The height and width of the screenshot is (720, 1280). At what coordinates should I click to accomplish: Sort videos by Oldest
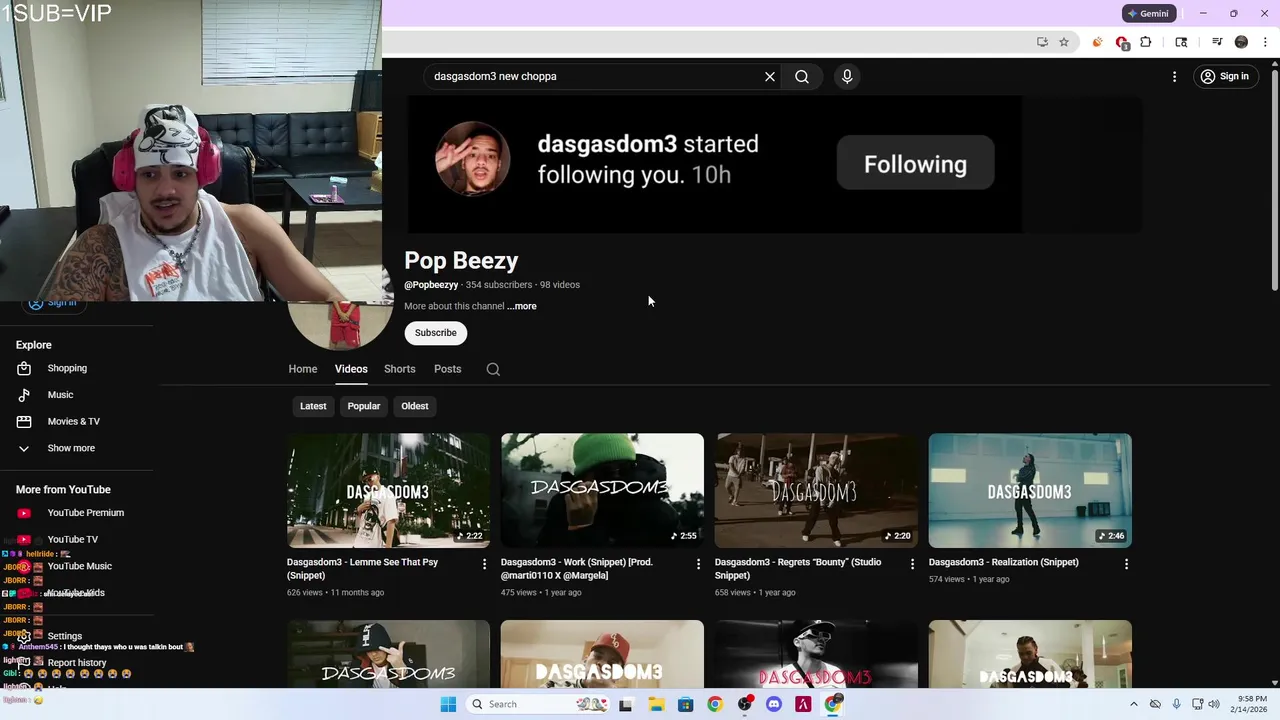(x=415, y=406)
